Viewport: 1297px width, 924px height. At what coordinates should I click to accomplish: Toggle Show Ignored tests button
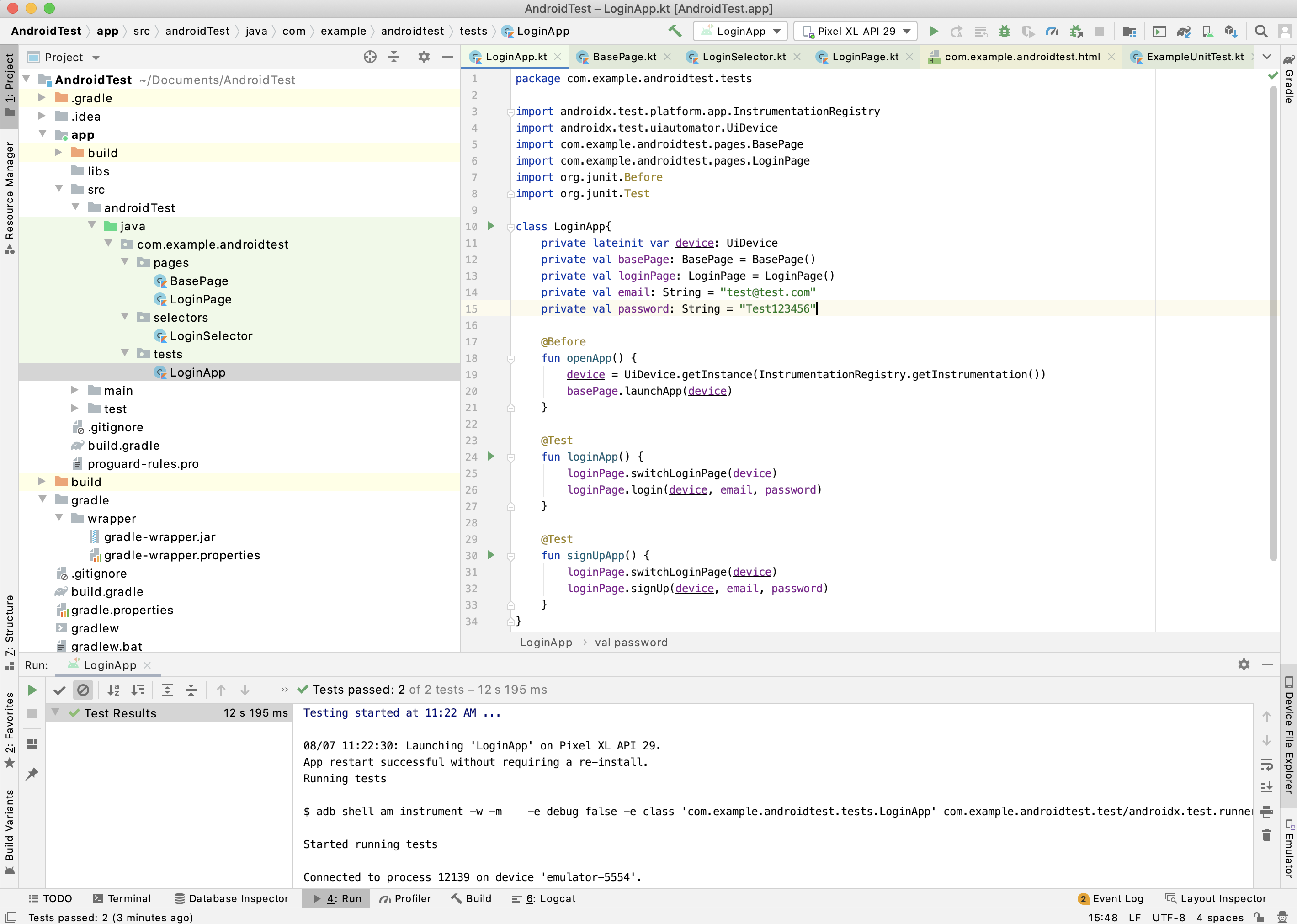point(83,690)
